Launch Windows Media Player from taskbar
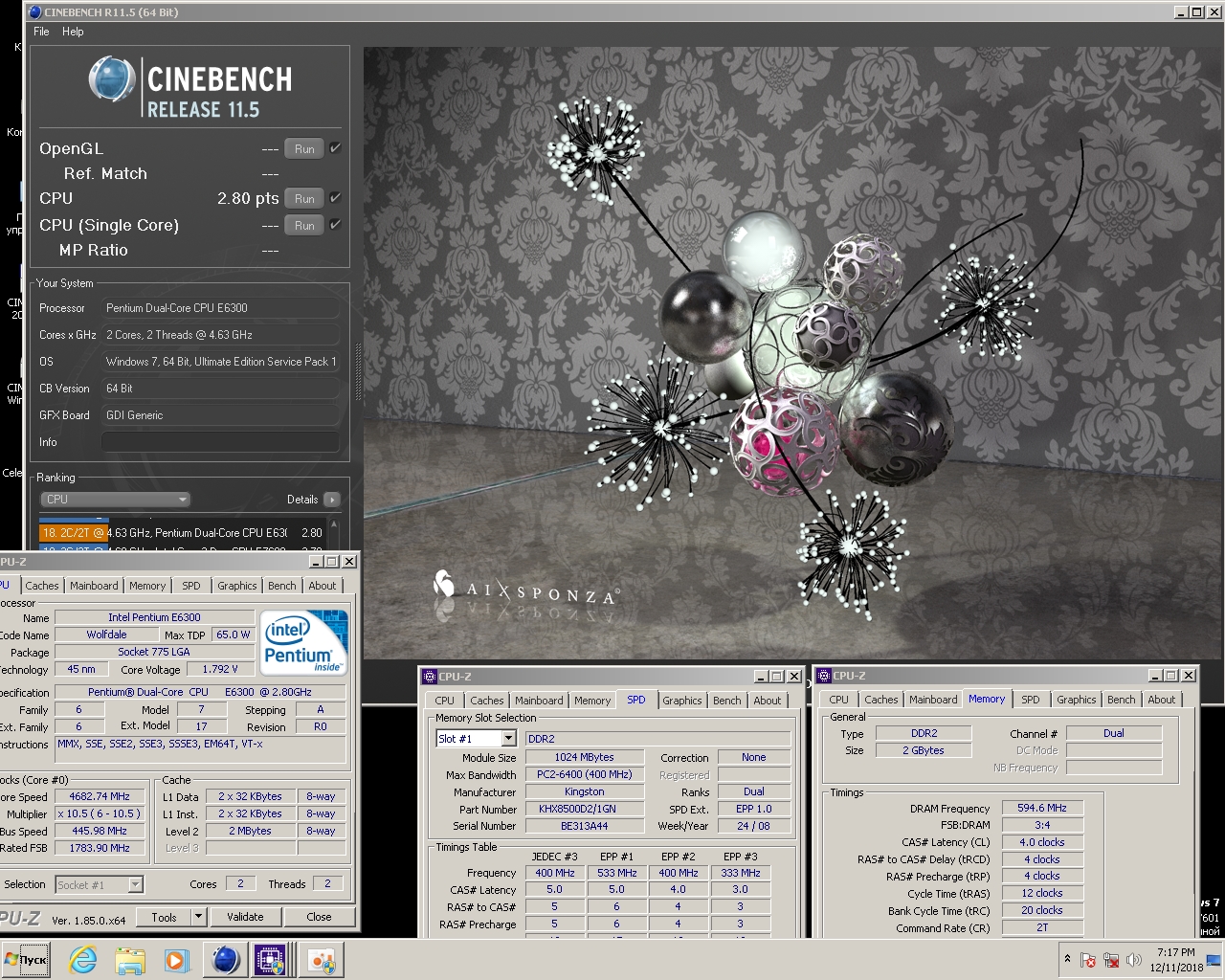This screenshot has height=980, width=1225. 177,960
